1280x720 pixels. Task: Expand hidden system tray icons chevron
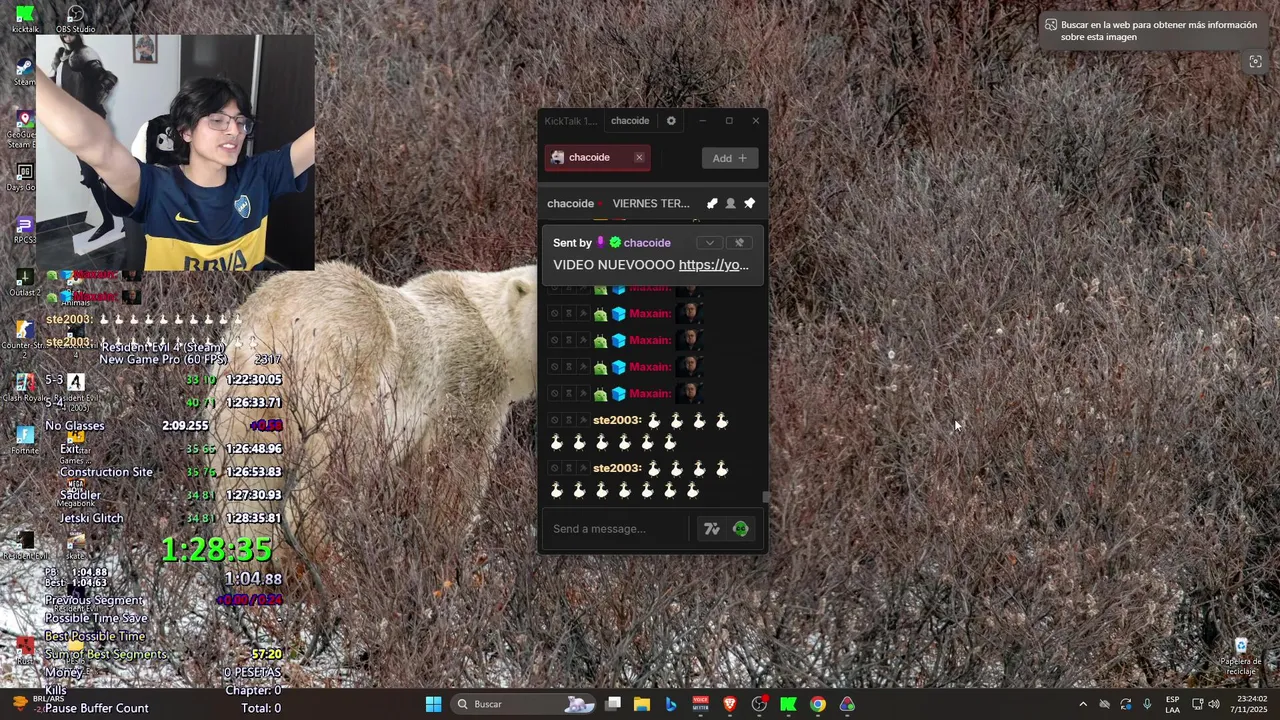(x=1082, y=704)
